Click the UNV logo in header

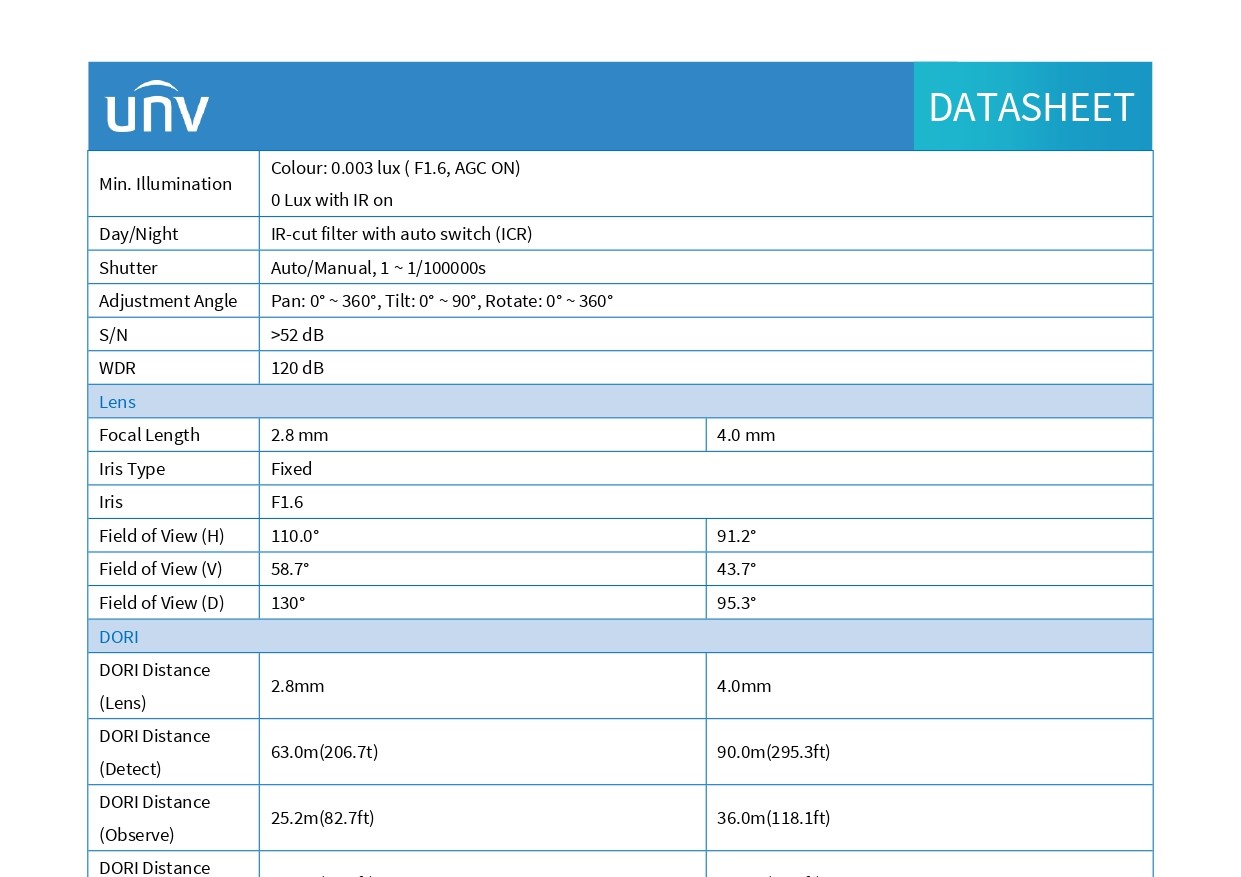pos(158,106)
